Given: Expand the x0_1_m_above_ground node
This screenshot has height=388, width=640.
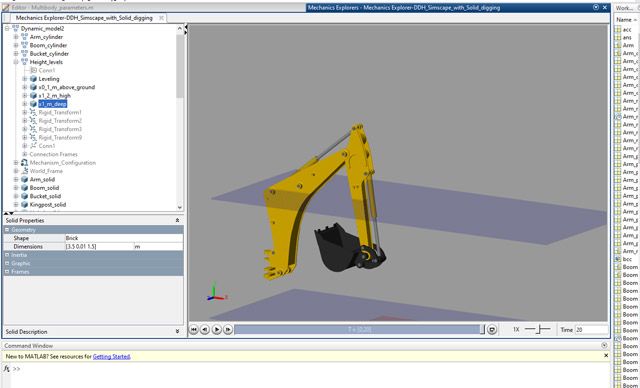Looking at the screenshot, I should coord(25,87).
